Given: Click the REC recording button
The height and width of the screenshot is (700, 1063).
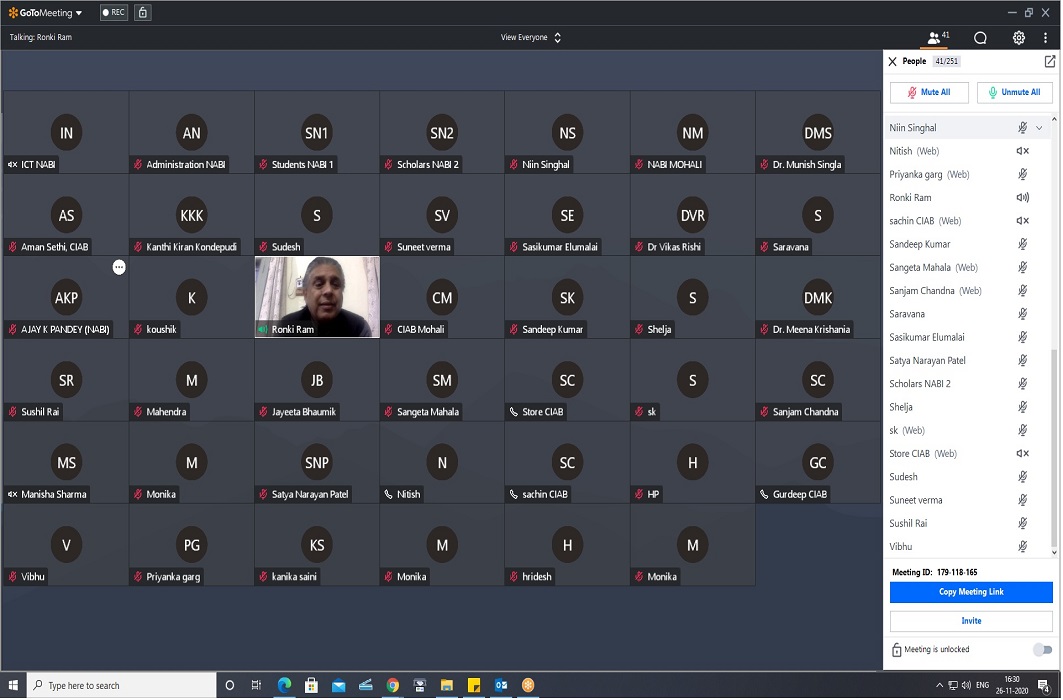Looking at the screenshot, I should (114, 13).
